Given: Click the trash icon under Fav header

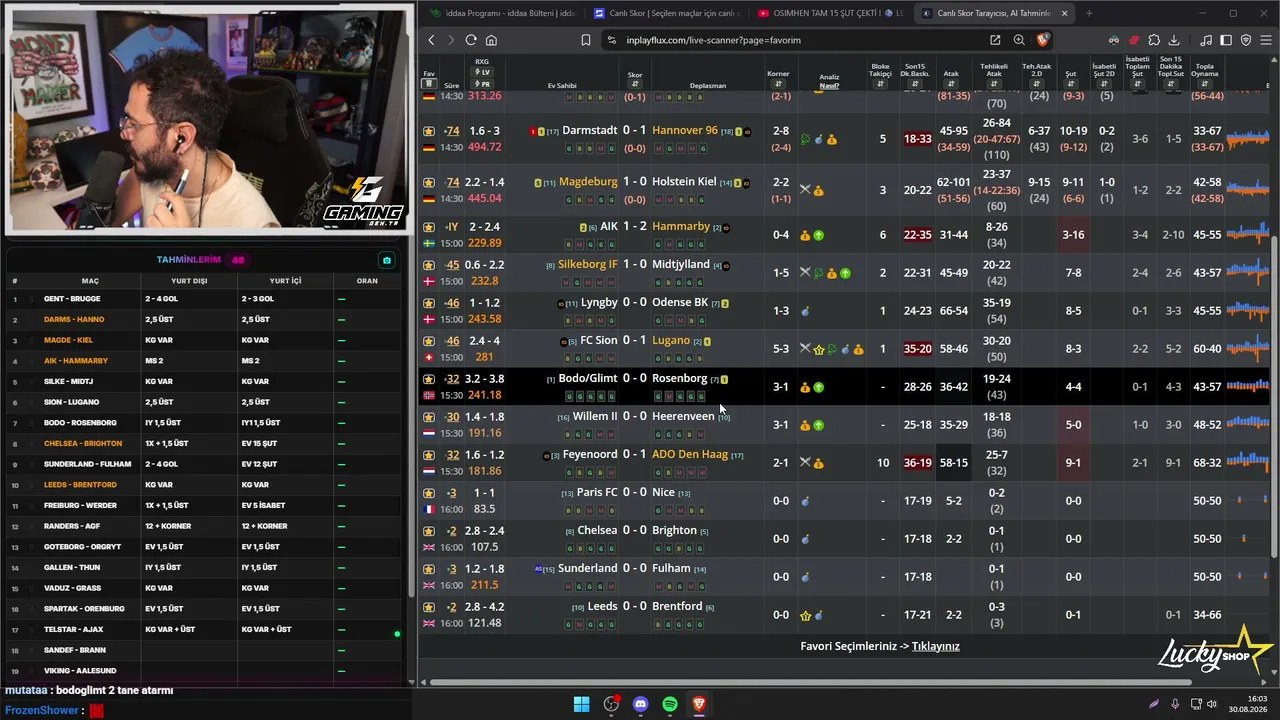Looking at the screenshot, I should (x=429, y=85).
